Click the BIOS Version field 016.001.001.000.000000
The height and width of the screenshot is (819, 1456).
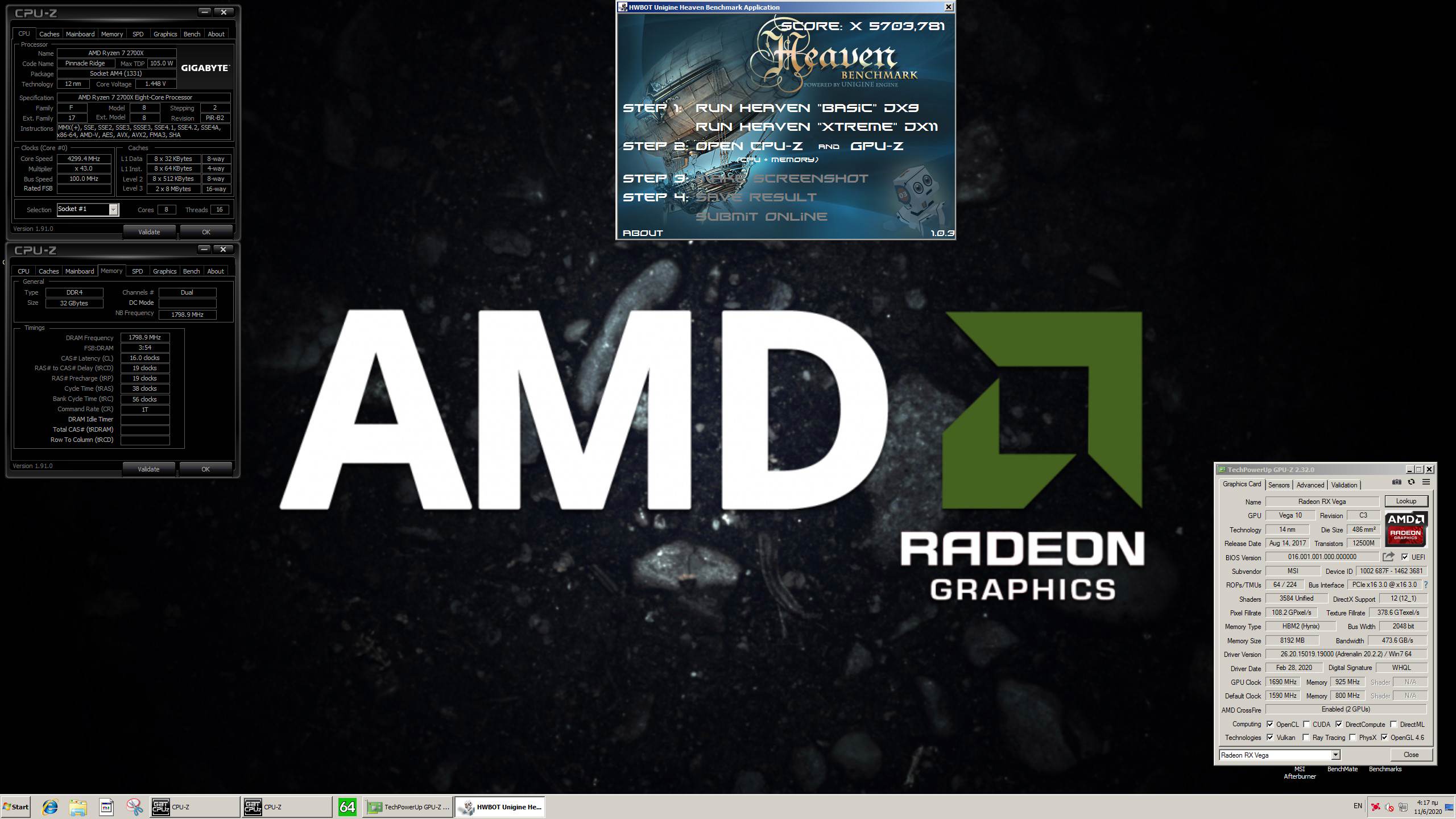(x=1322, y=557)
